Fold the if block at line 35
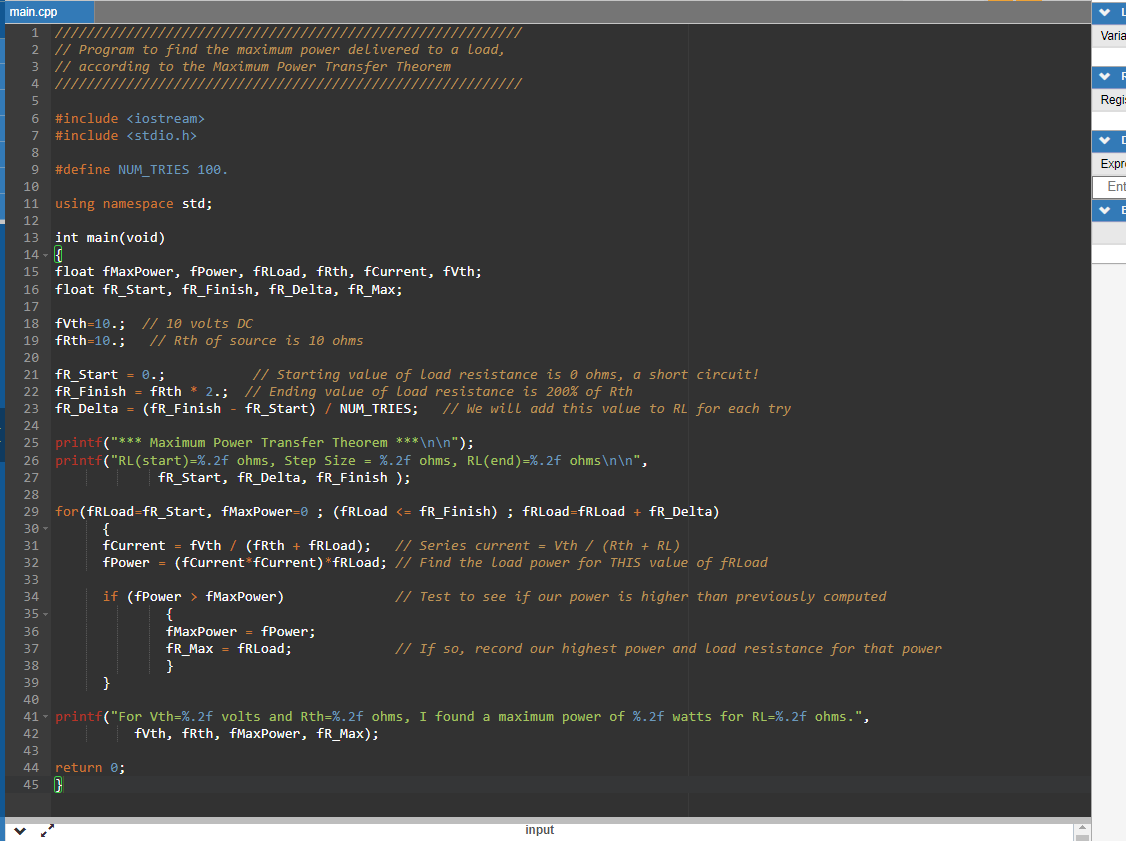 47,613
